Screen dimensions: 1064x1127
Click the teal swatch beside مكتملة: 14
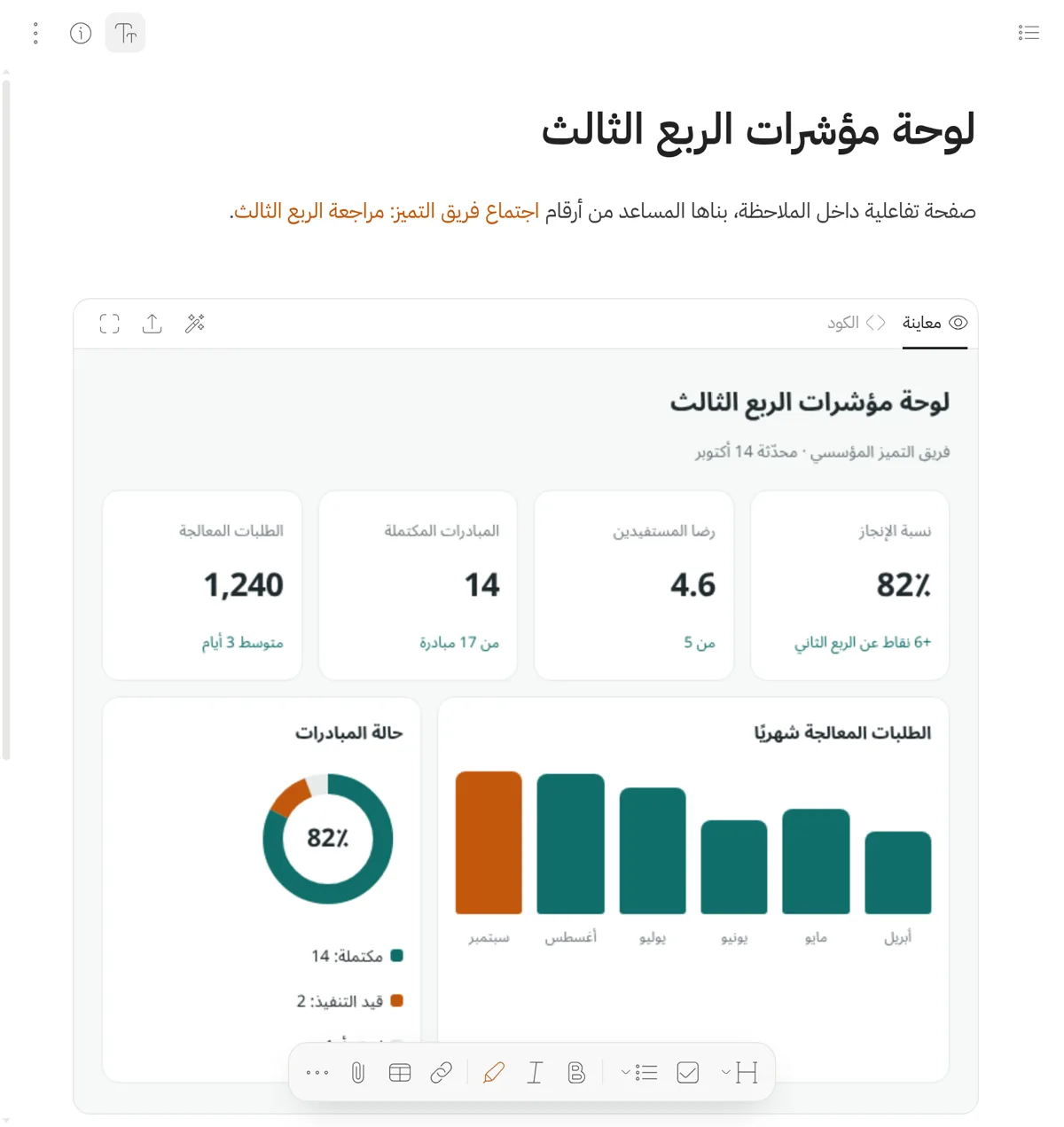coord(397,955)
